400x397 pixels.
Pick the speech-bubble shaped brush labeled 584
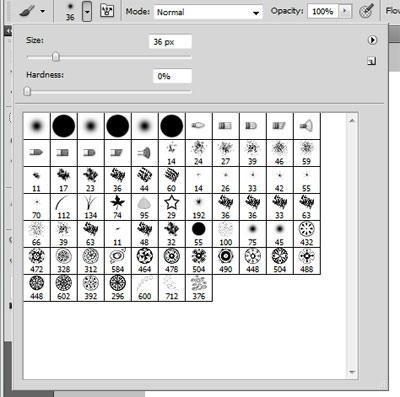tap(118, 261)
